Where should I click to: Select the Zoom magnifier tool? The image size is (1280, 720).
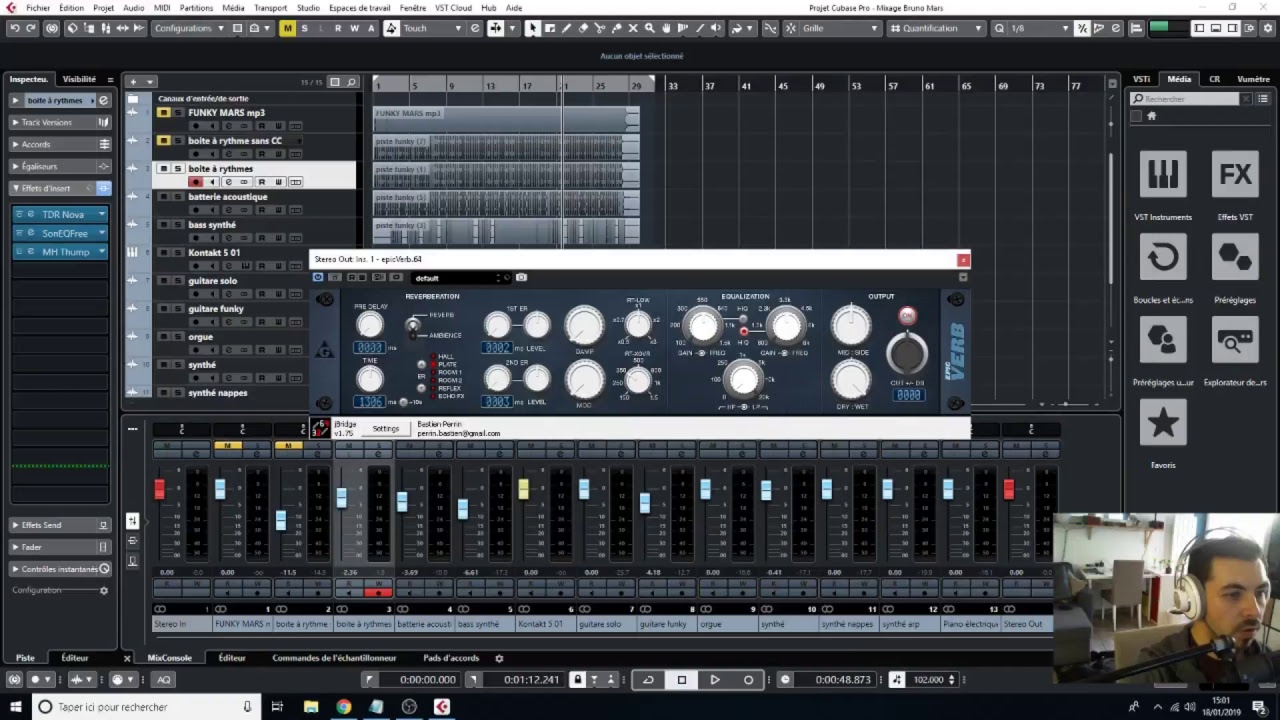[650, 28]
